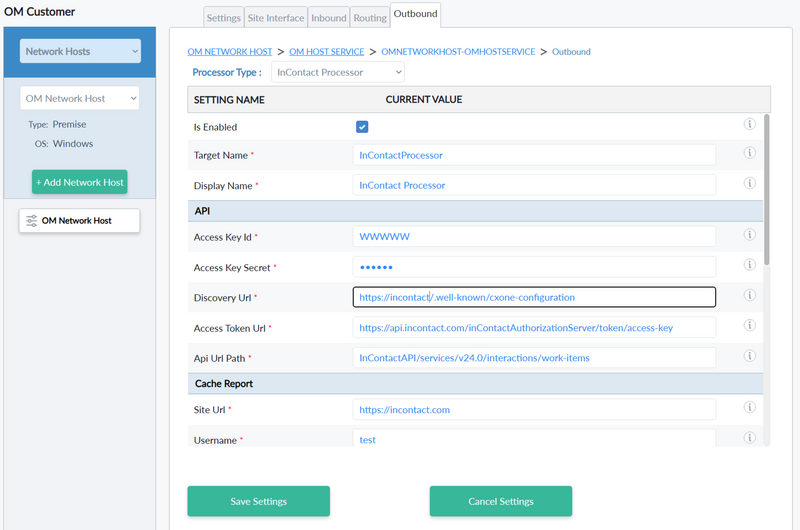
Task: Click Save Settings button
Action: (x=259, y=501)
